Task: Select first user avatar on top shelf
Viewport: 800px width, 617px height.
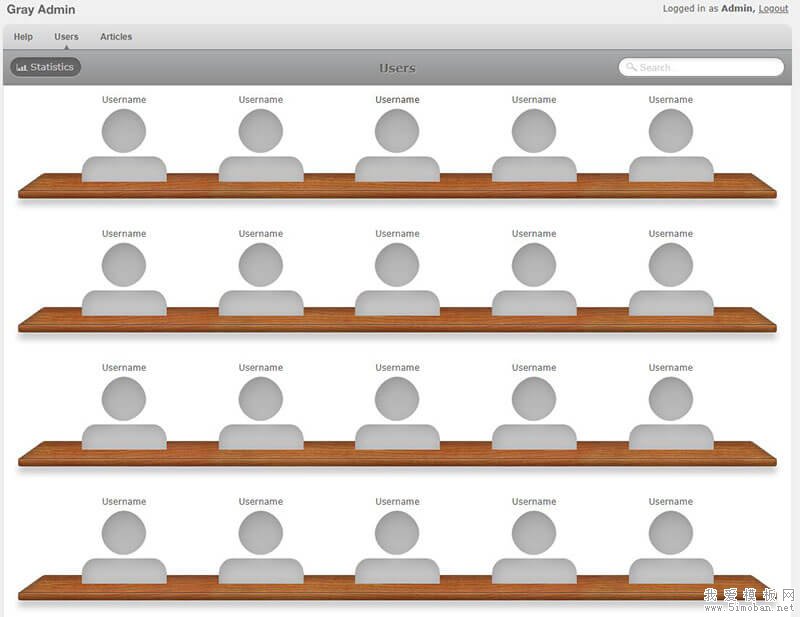Action: tap(124, 144)
